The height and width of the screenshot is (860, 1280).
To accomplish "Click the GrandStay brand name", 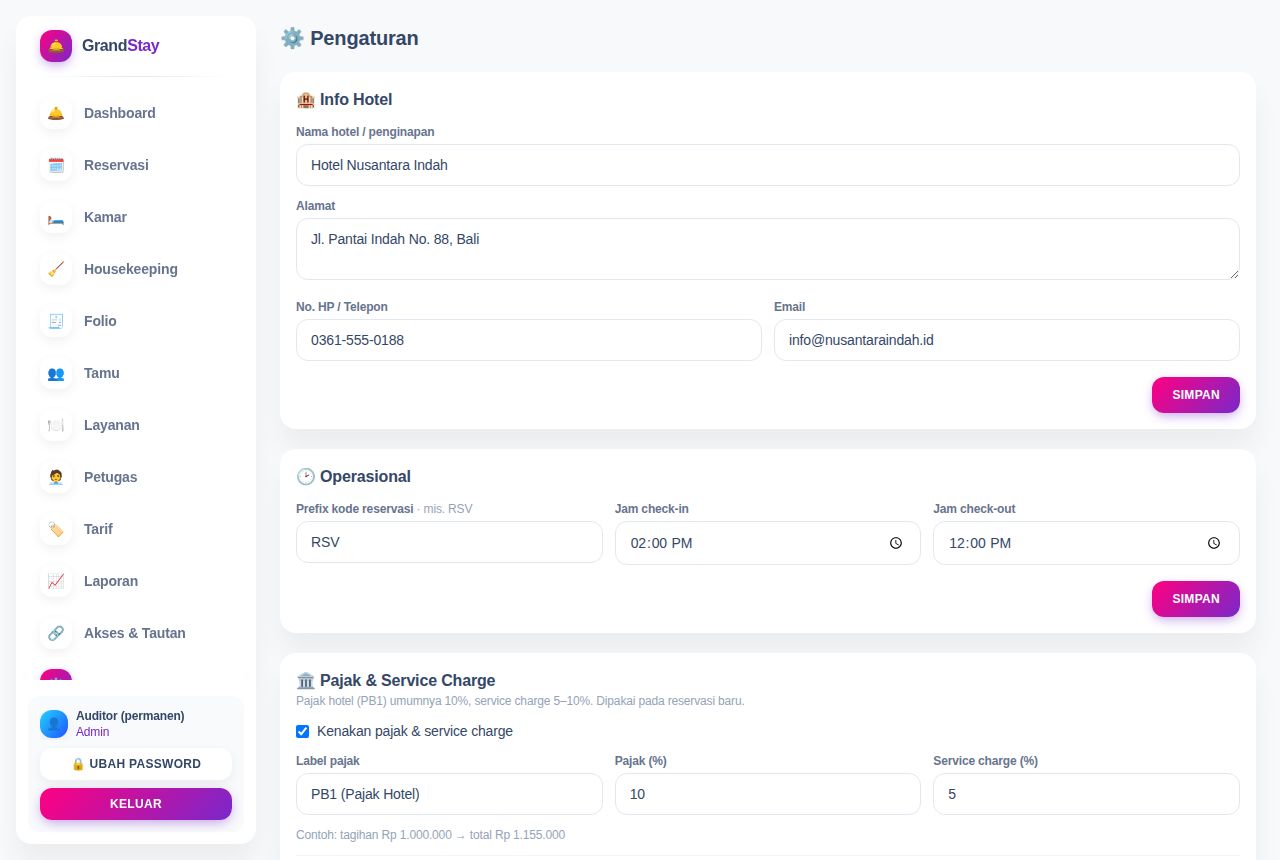I will tap(120, 46).
